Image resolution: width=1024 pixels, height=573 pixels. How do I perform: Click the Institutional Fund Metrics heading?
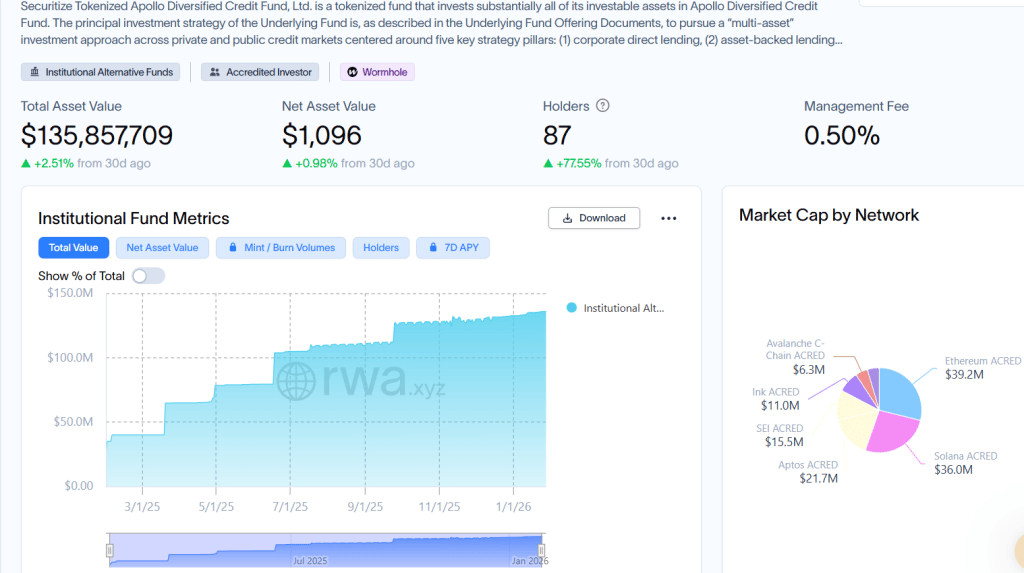[134, 218]
